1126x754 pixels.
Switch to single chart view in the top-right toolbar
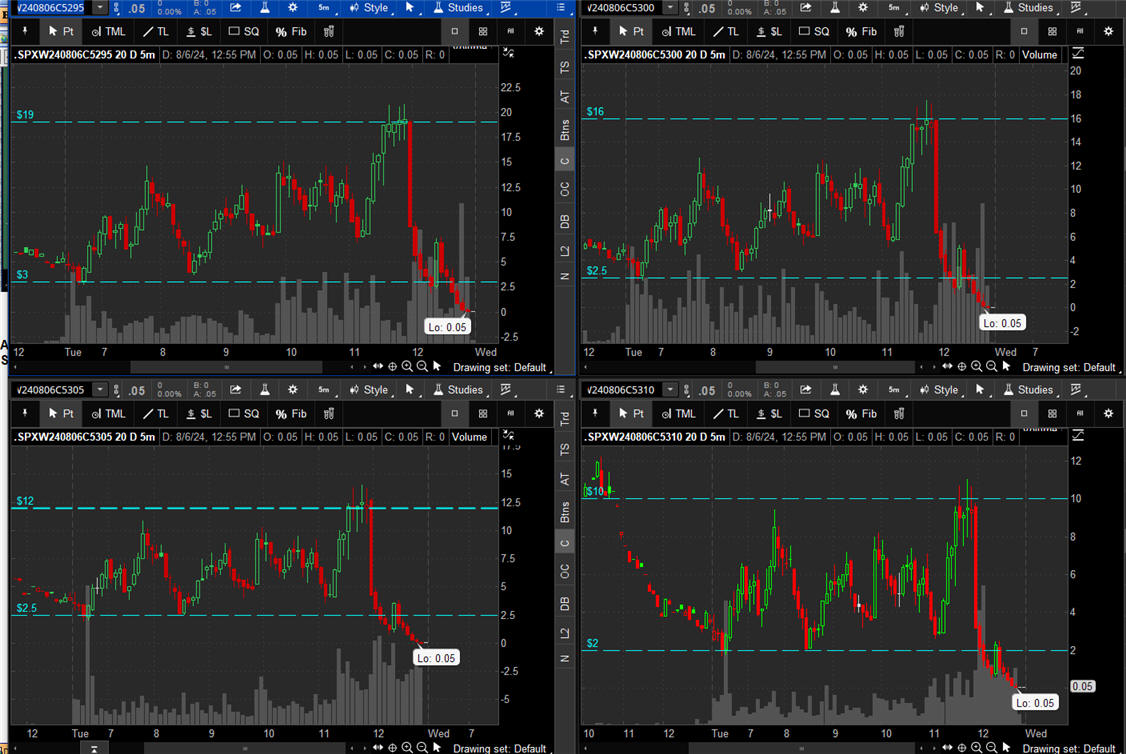click(1024, 31)
